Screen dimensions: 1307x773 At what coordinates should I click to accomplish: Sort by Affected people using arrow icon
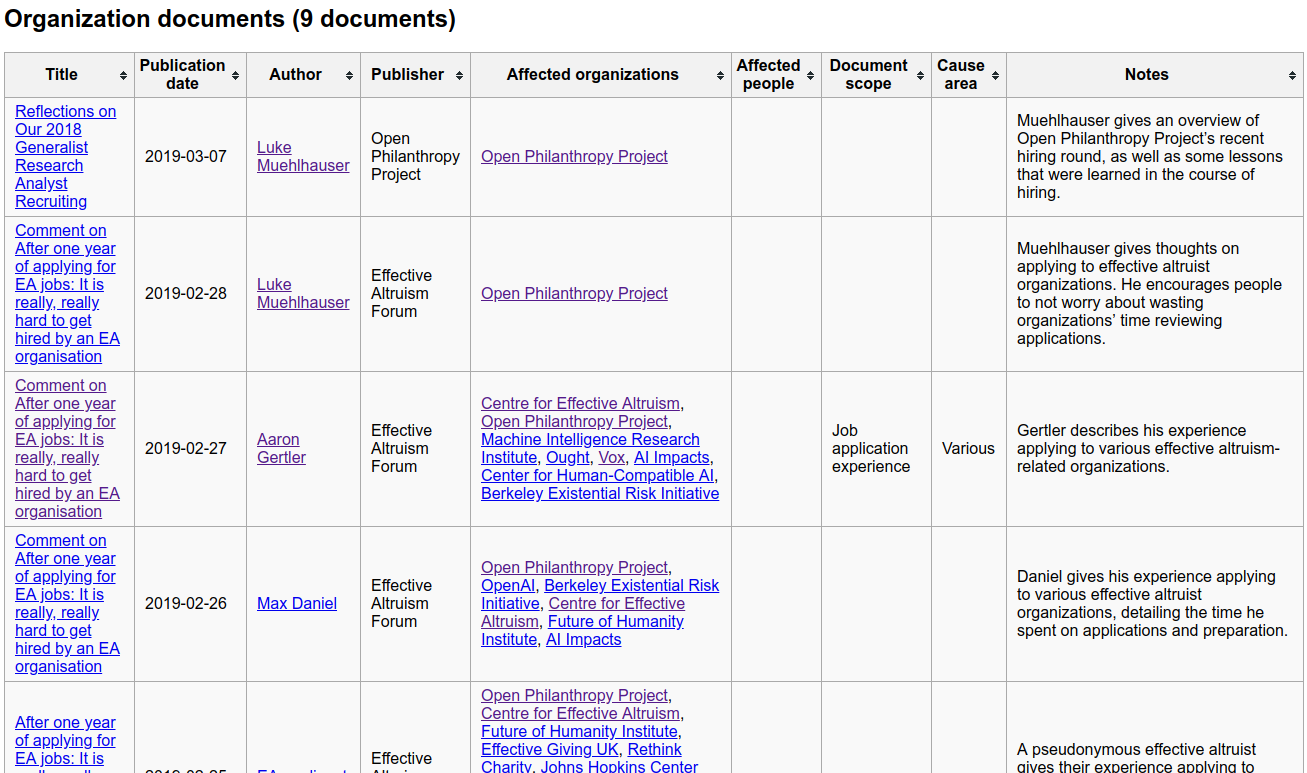[x=810, y=75]
